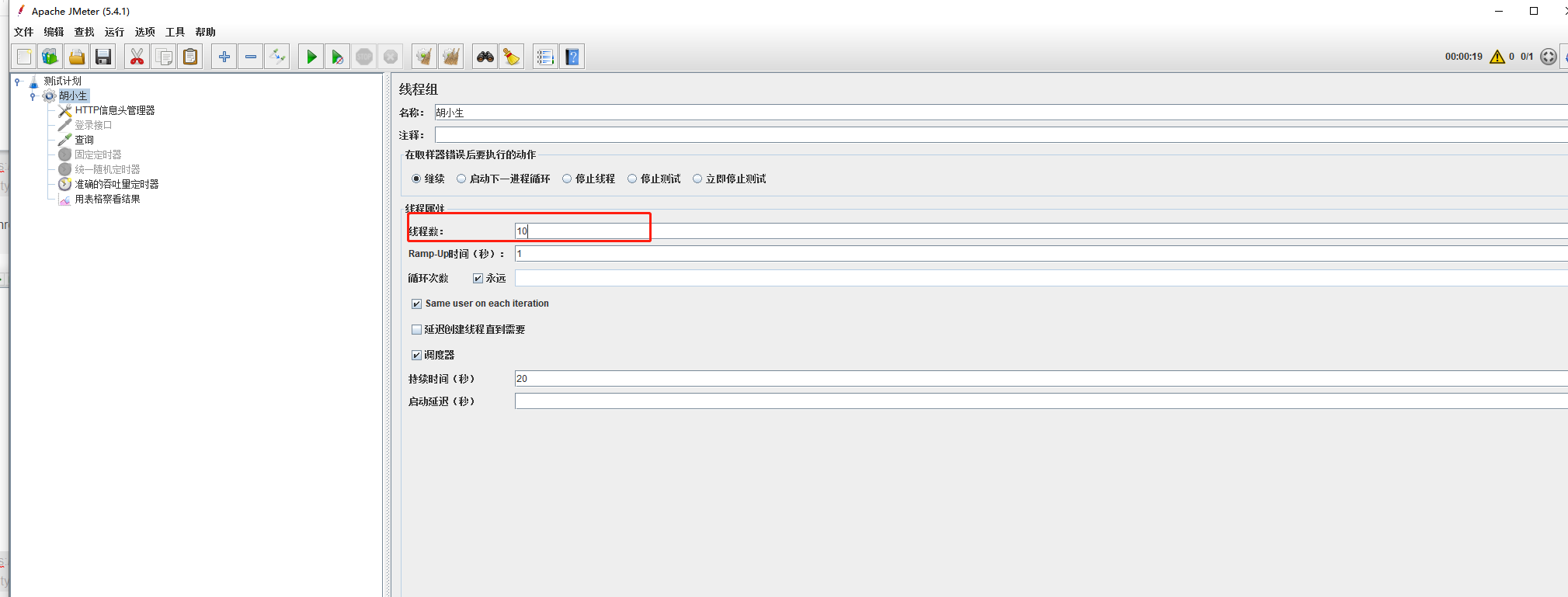This screenshot has width=1568, height=597.
Task: Click the 启动延迟 startup delay input field
Action: point(1041,401)
